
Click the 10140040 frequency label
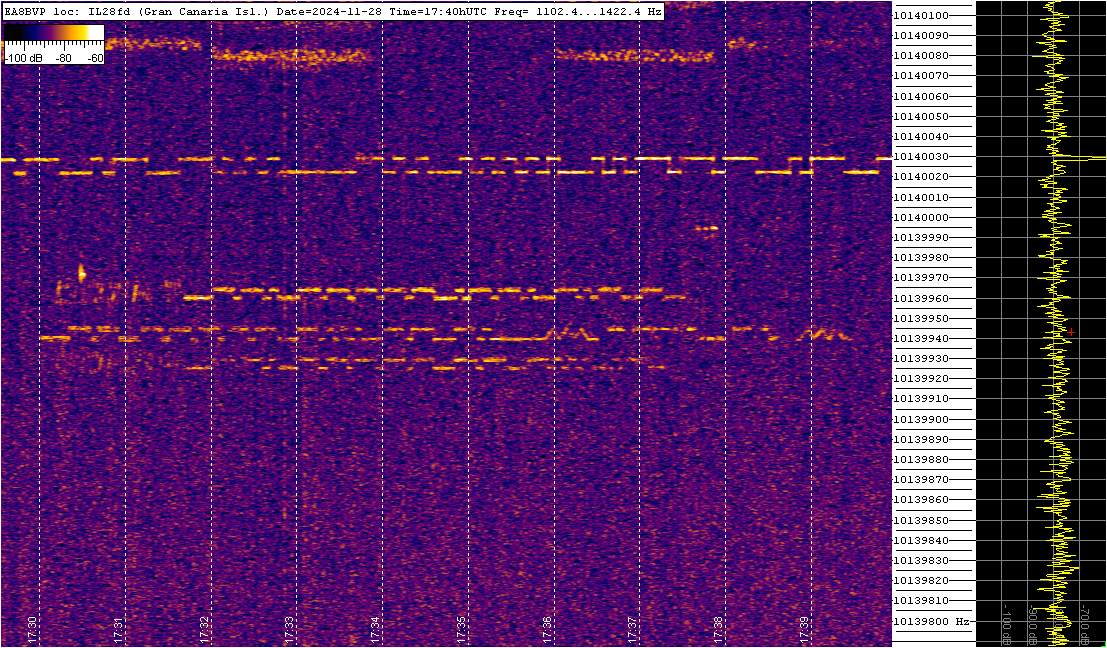click(921, 136)
